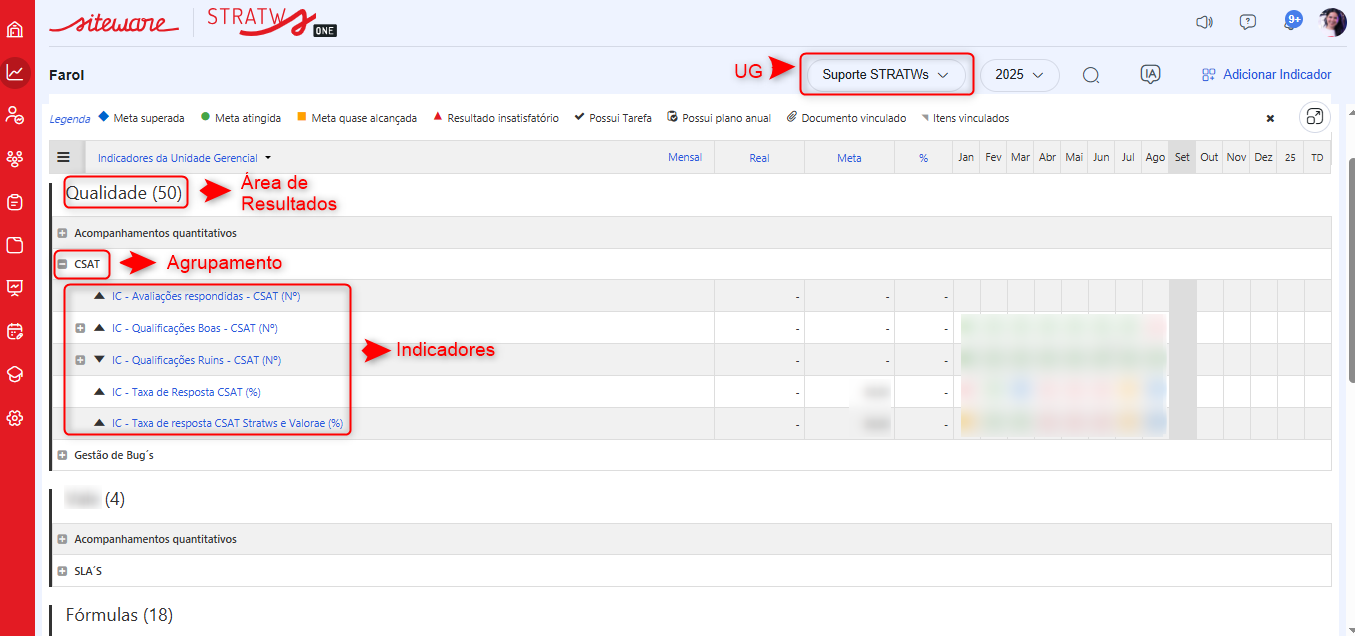Screen dimensions: 1355x636
Task: Open the hamburger menu in table header
Action: 64,157
